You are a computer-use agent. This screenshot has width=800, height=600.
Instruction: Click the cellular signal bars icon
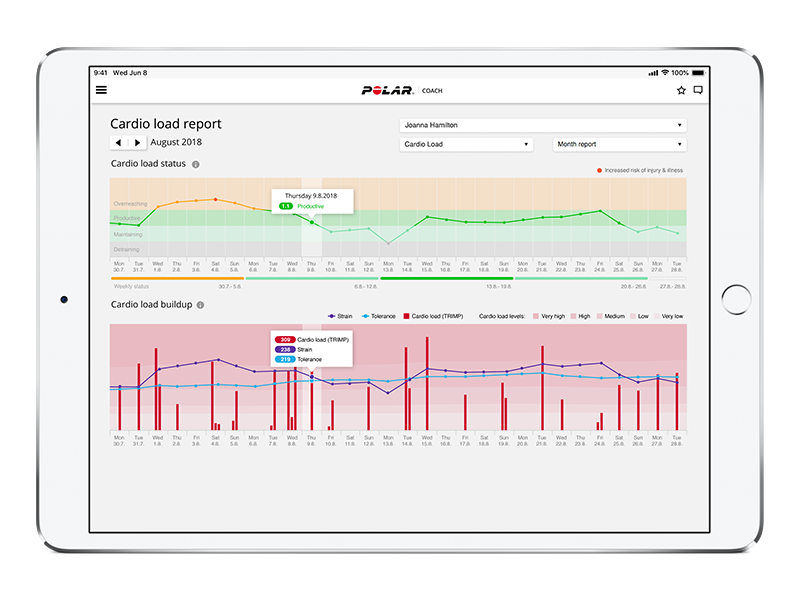[x=653, y=73]
